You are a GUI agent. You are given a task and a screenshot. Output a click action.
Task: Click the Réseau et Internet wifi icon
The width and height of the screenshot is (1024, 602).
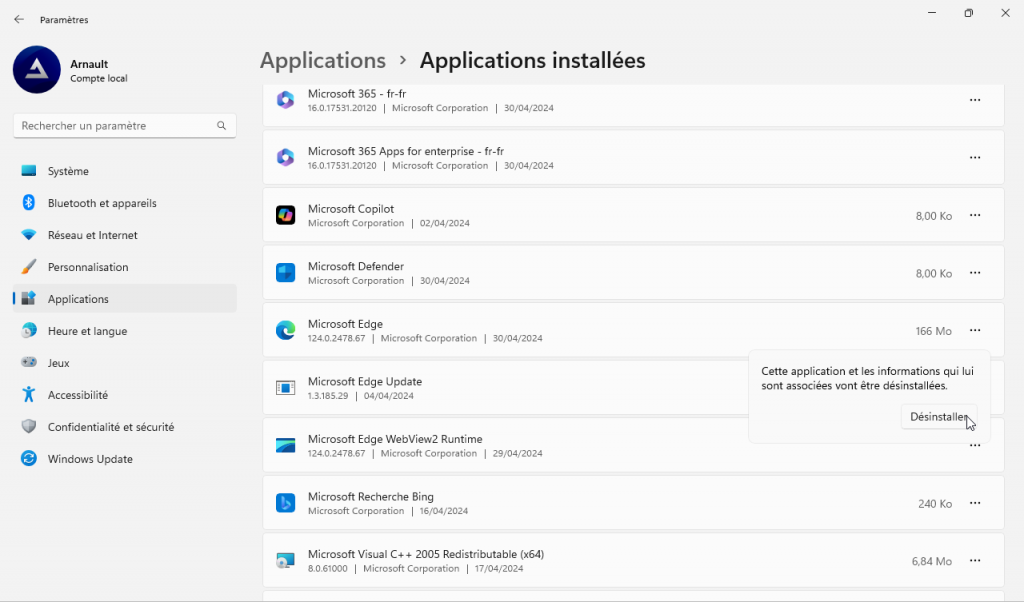pyautogui.click(x=29, y=235)
